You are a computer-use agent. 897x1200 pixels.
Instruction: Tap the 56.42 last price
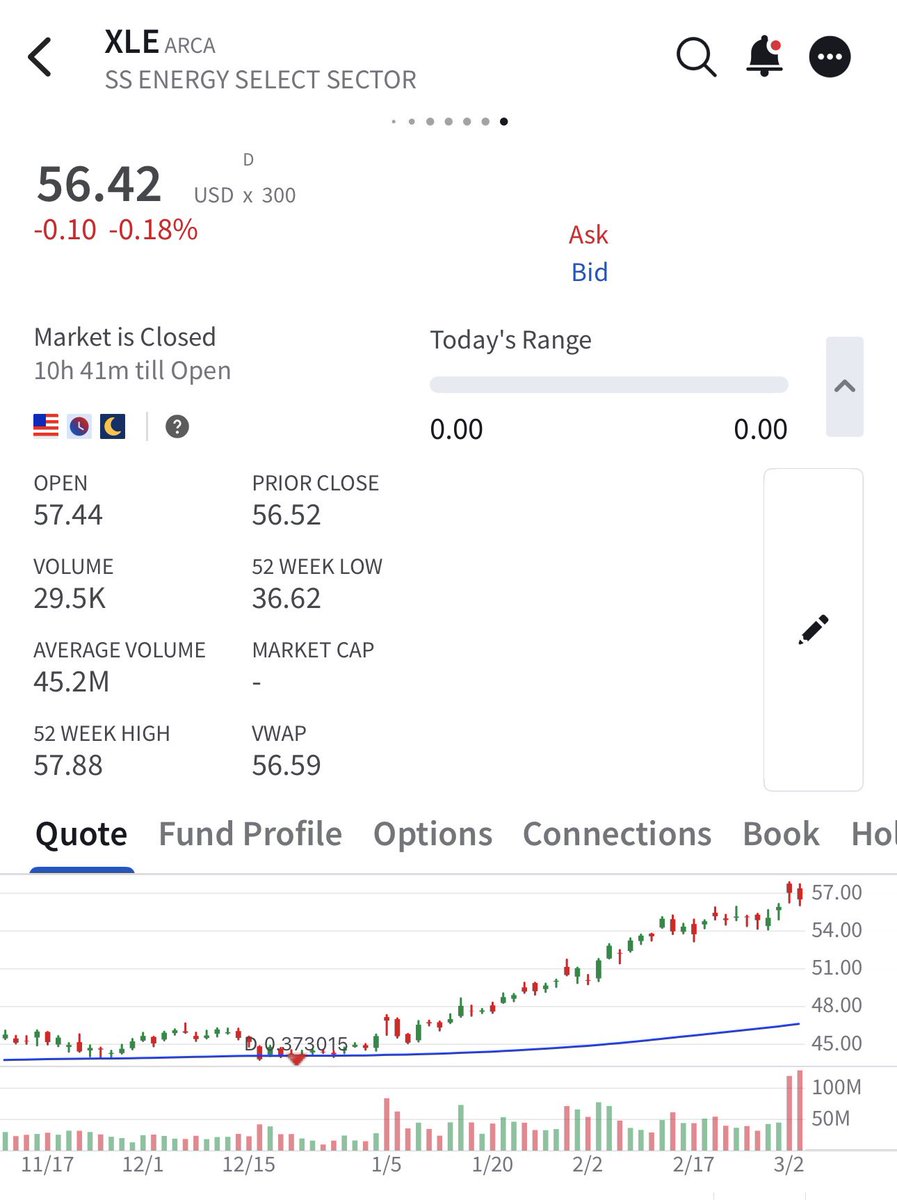(99, 185)
